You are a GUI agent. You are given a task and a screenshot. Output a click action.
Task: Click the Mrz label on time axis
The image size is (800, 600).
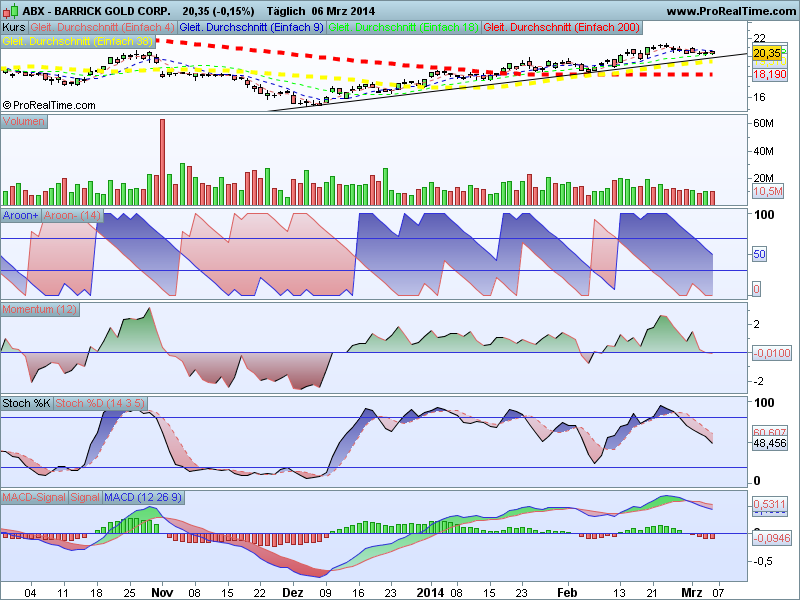click(692, 593)
